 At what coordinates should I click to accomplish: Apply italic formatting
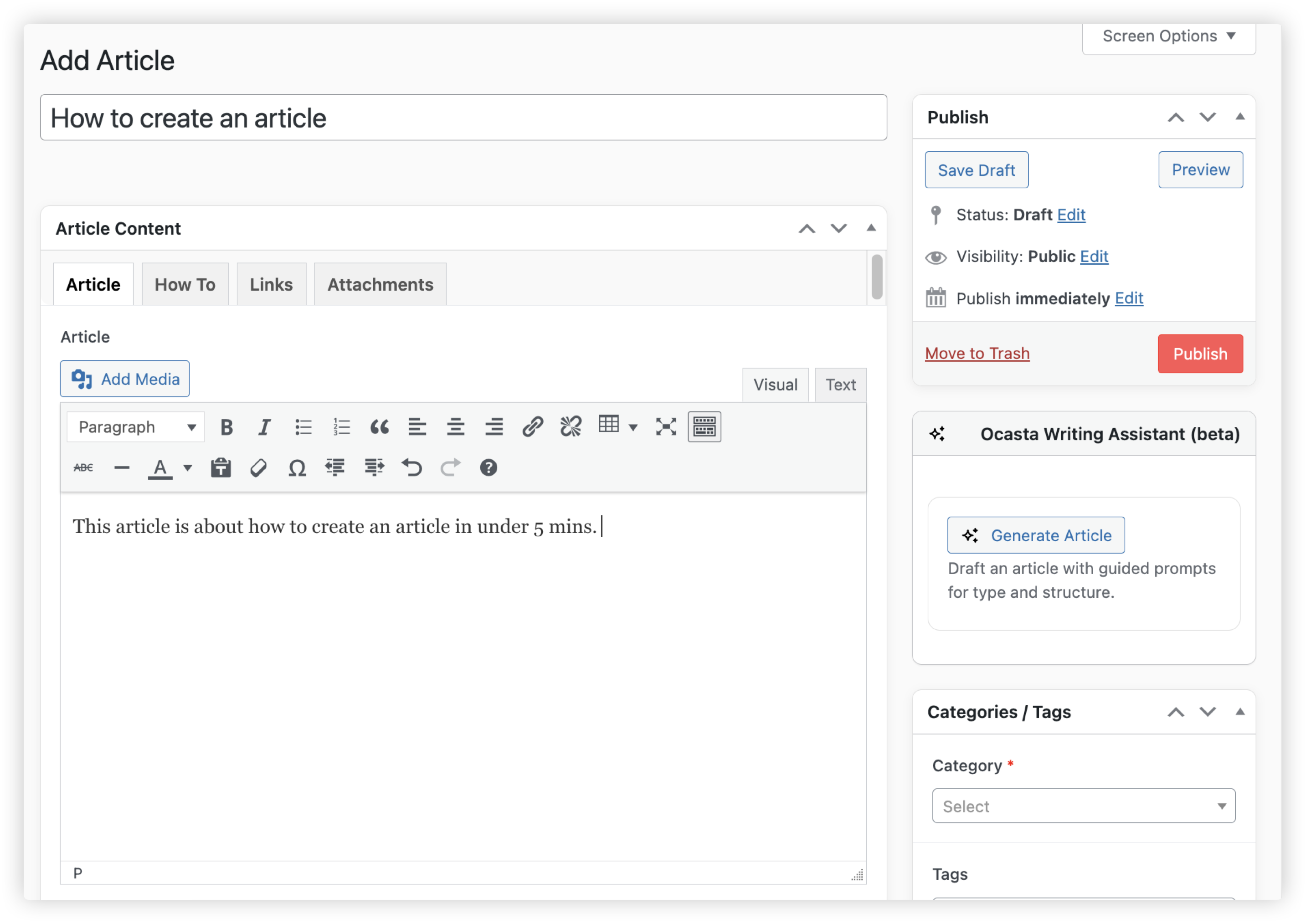coord(264,427)
